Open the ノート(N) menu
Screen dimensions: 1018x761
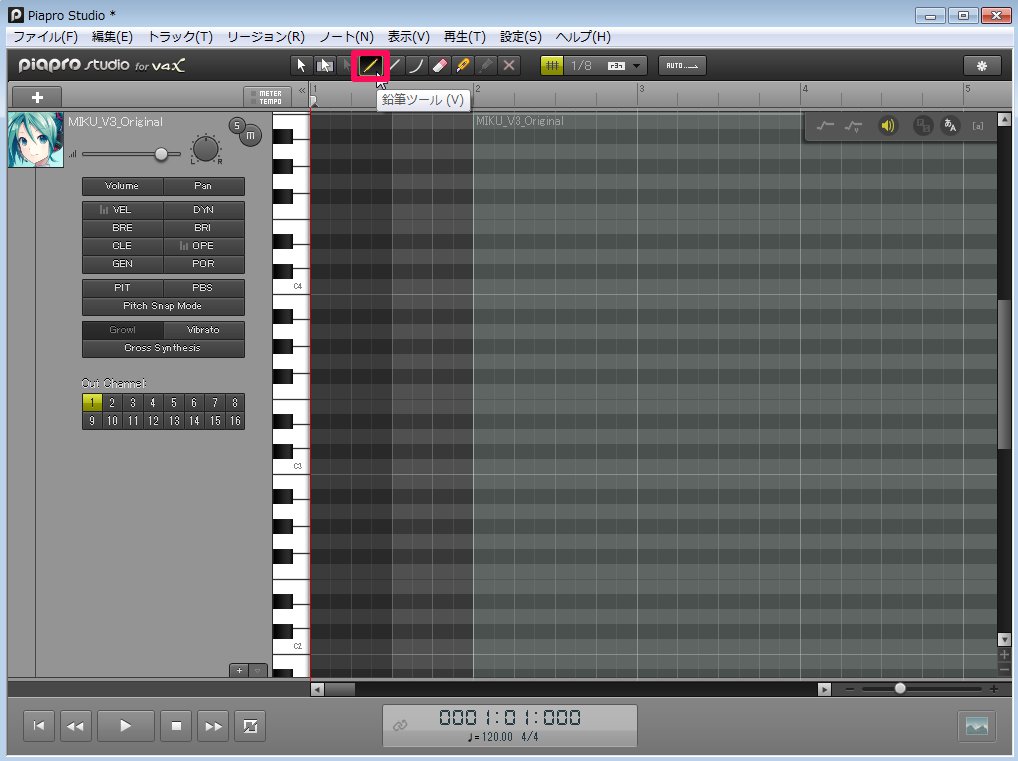[x=346, y=37]
